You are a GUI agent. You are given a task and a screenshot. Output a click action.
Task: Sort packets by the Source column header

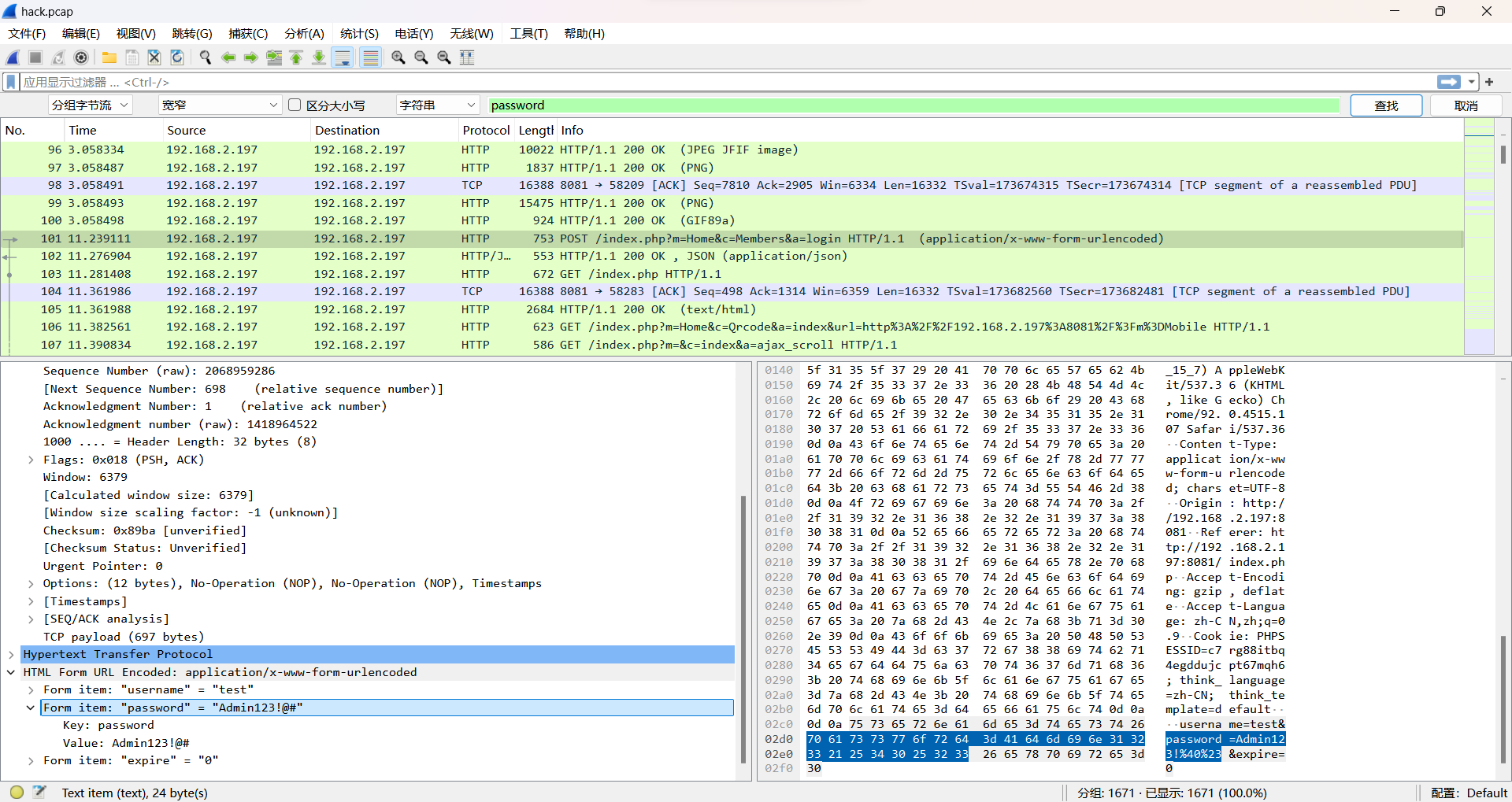tap(235, 131)
